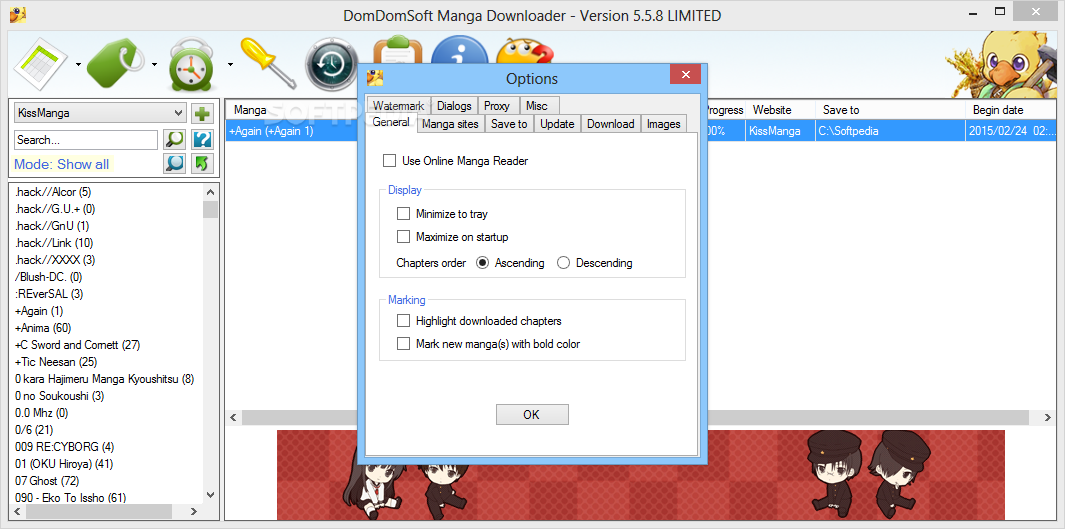Click the blue magnifier icon beside Mode
Image resolution: width=1065 pixels, height=529 pixels.
pos(175,164)
